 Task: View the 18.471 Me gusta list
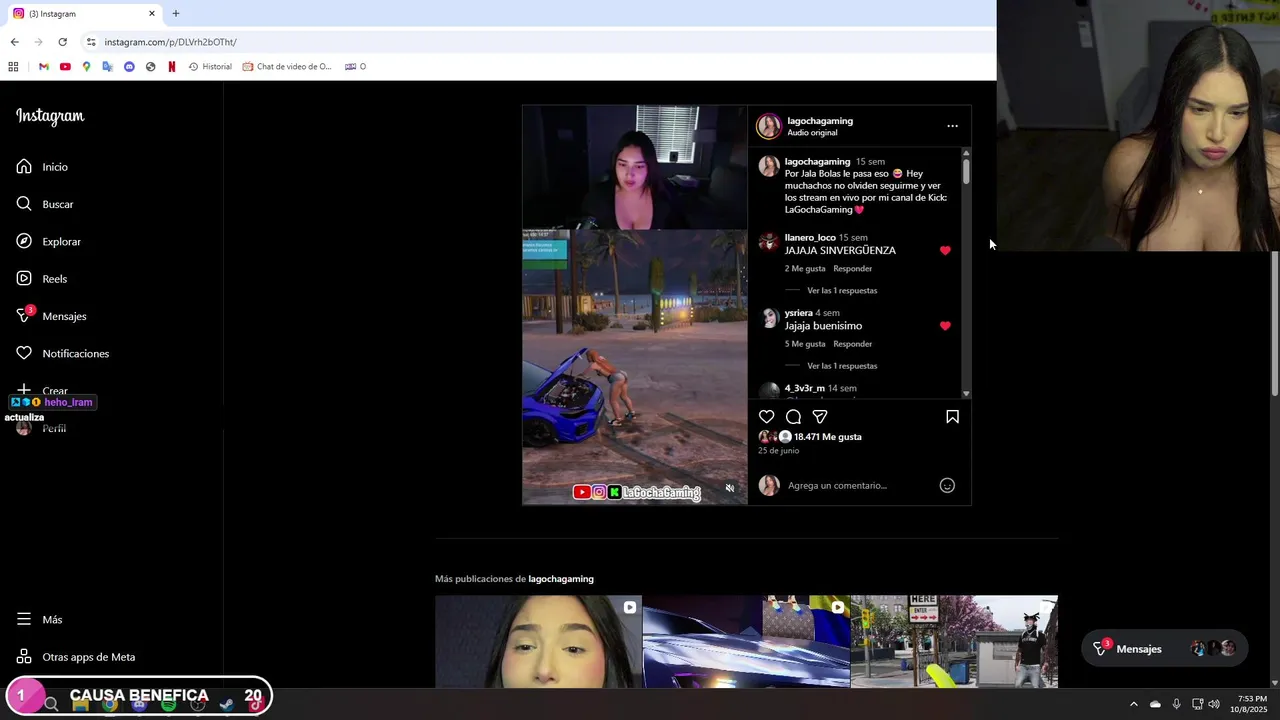coord(827,437)
